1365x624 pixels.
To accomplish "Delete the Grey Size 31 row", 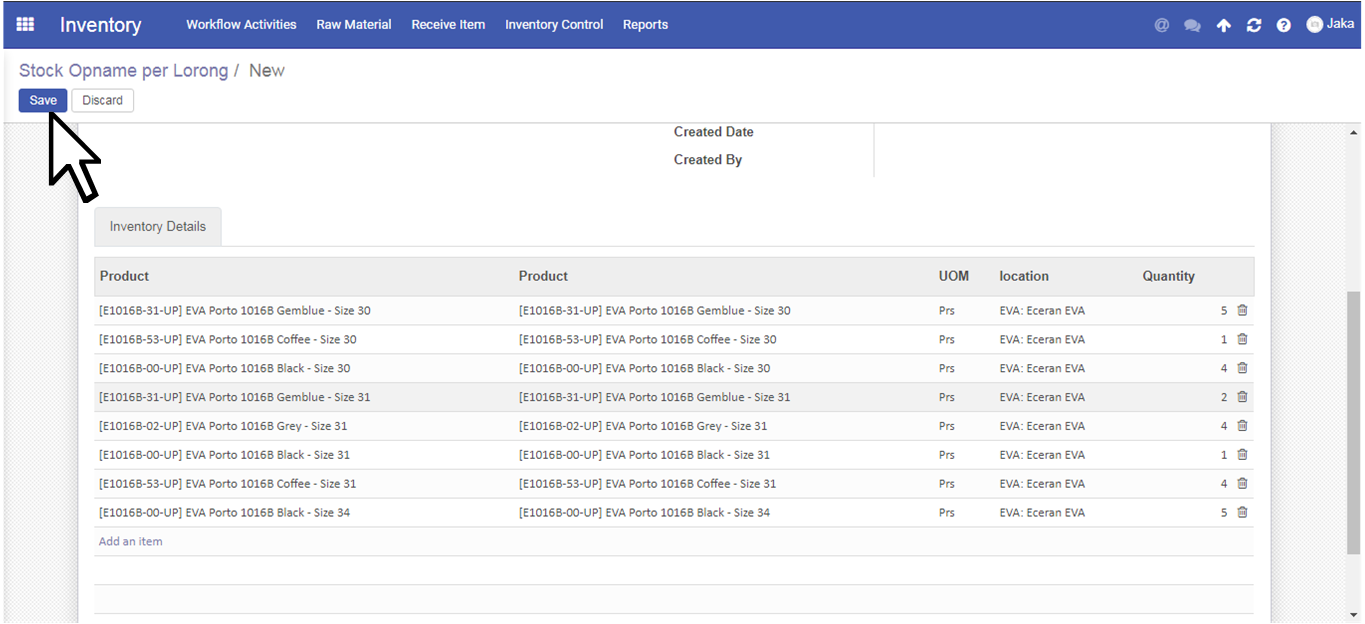I will (1242, 426).
